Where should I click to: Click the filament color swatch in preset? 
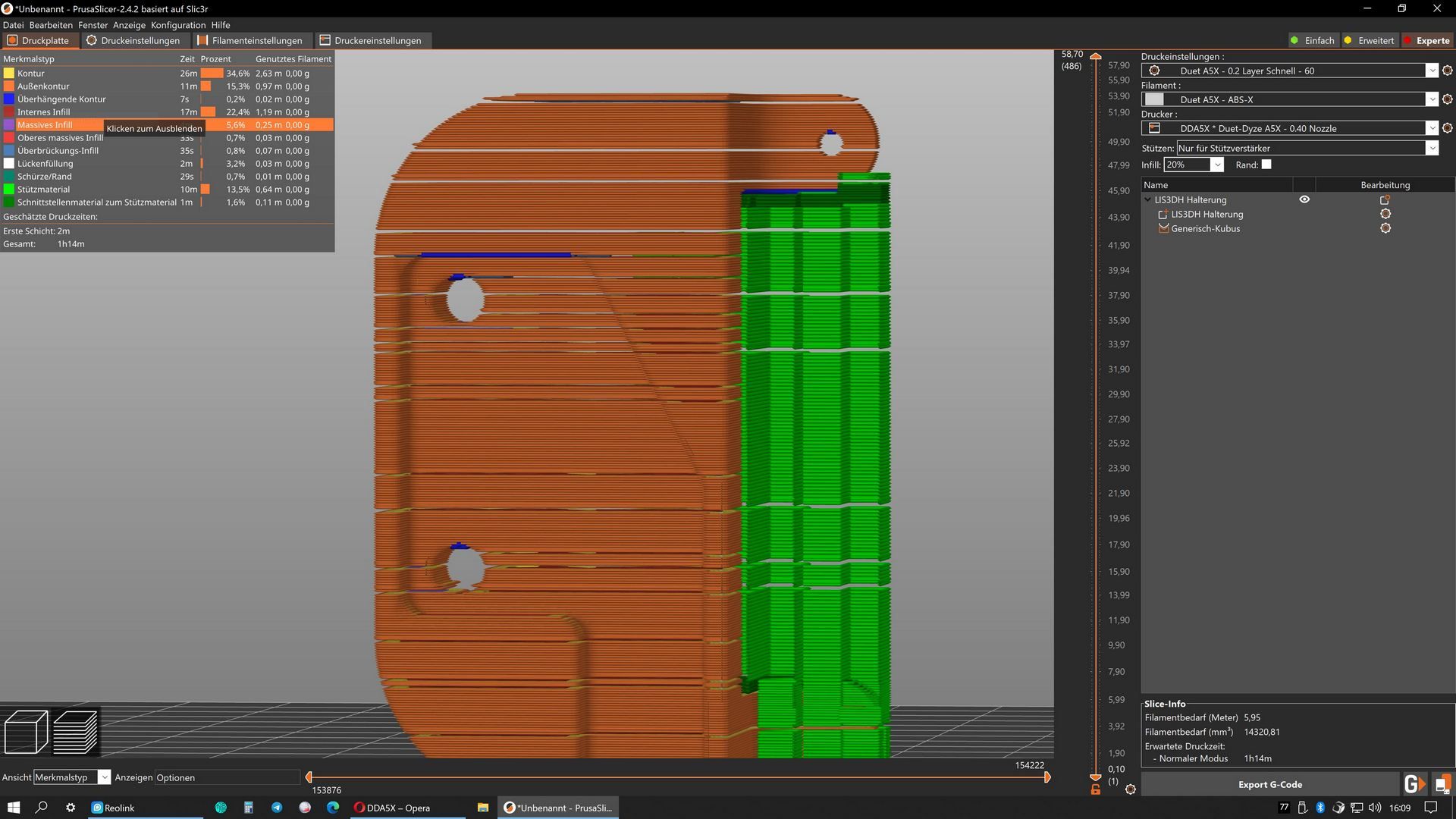[x=1154, y=99]
